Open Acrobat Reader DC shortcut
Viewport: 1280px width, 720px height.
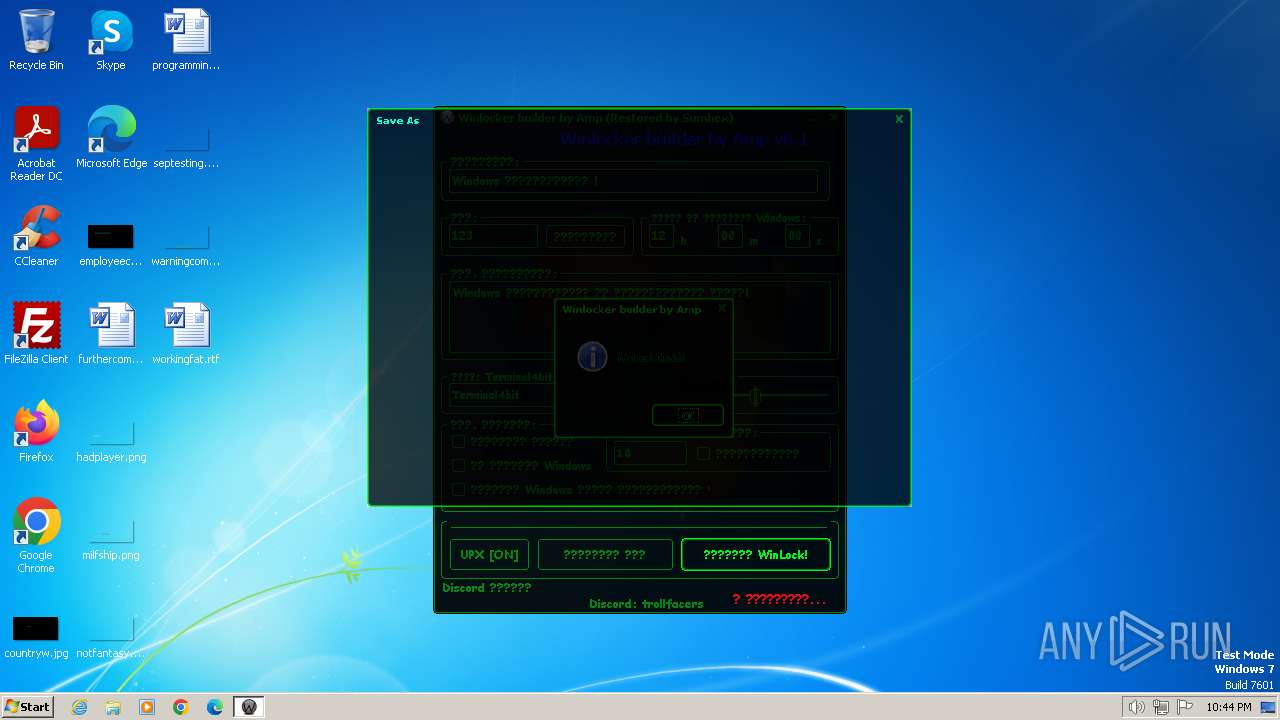click(36, 145)
